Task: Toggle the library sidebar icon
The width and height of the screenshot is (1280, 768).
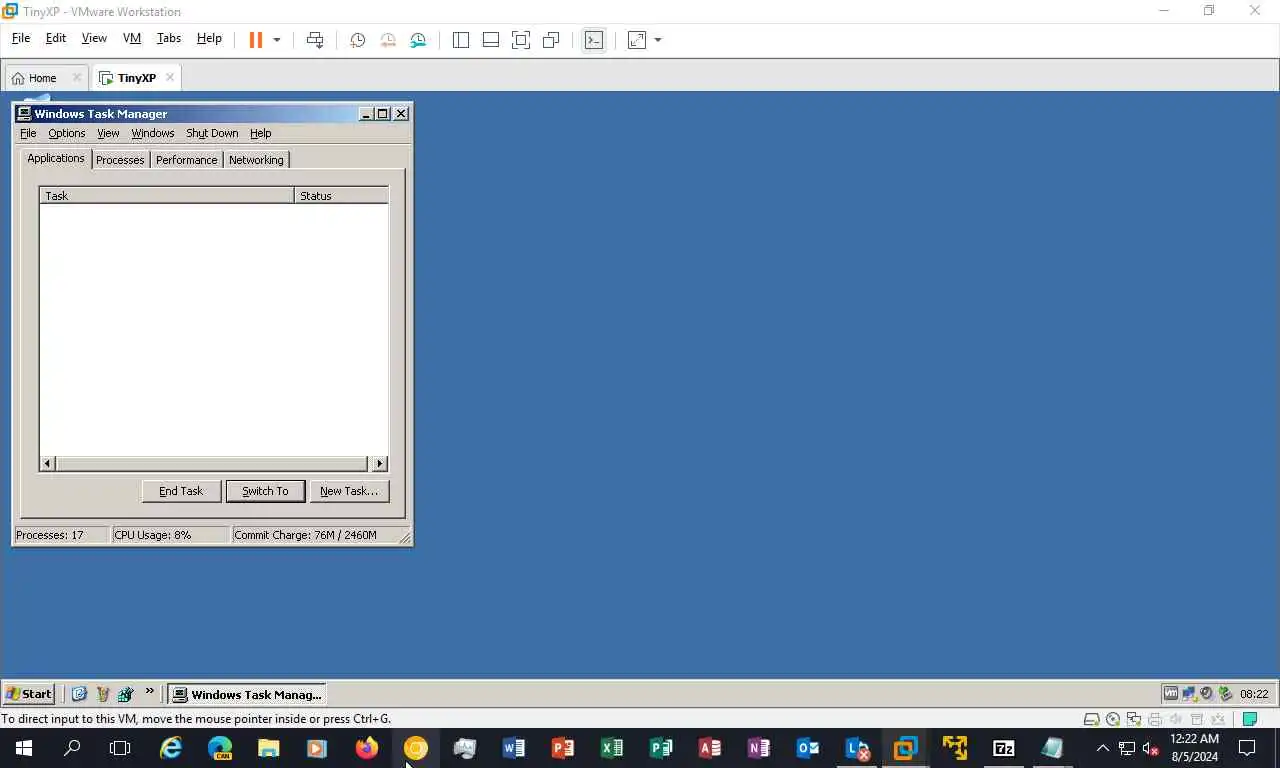Action: [460, 40]
